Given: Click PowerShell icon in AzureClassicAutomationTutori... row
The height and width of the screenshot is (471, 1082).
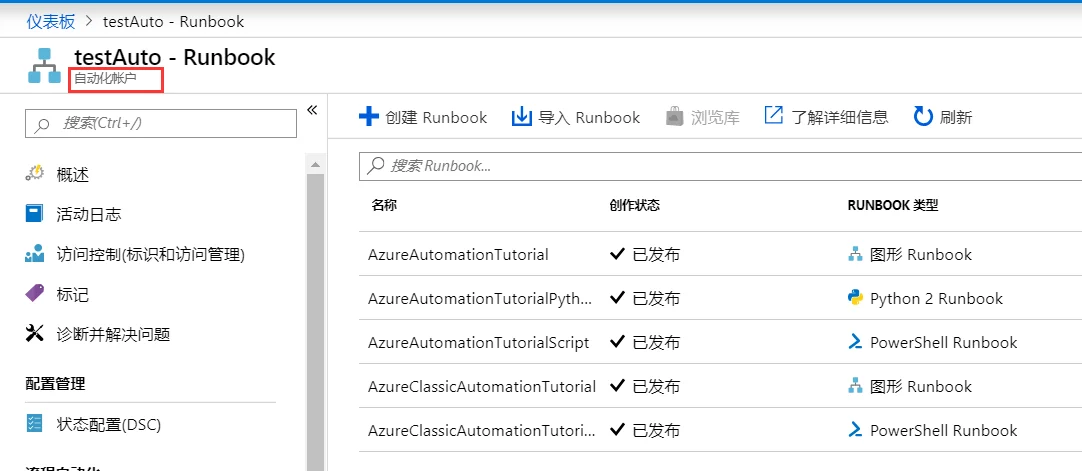Looking at the screenshot, I should (x=856, y=430).
